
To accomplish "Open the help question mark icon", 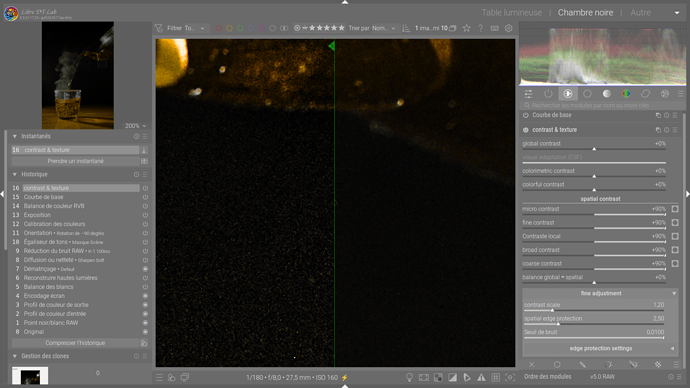I will (481, 28).
